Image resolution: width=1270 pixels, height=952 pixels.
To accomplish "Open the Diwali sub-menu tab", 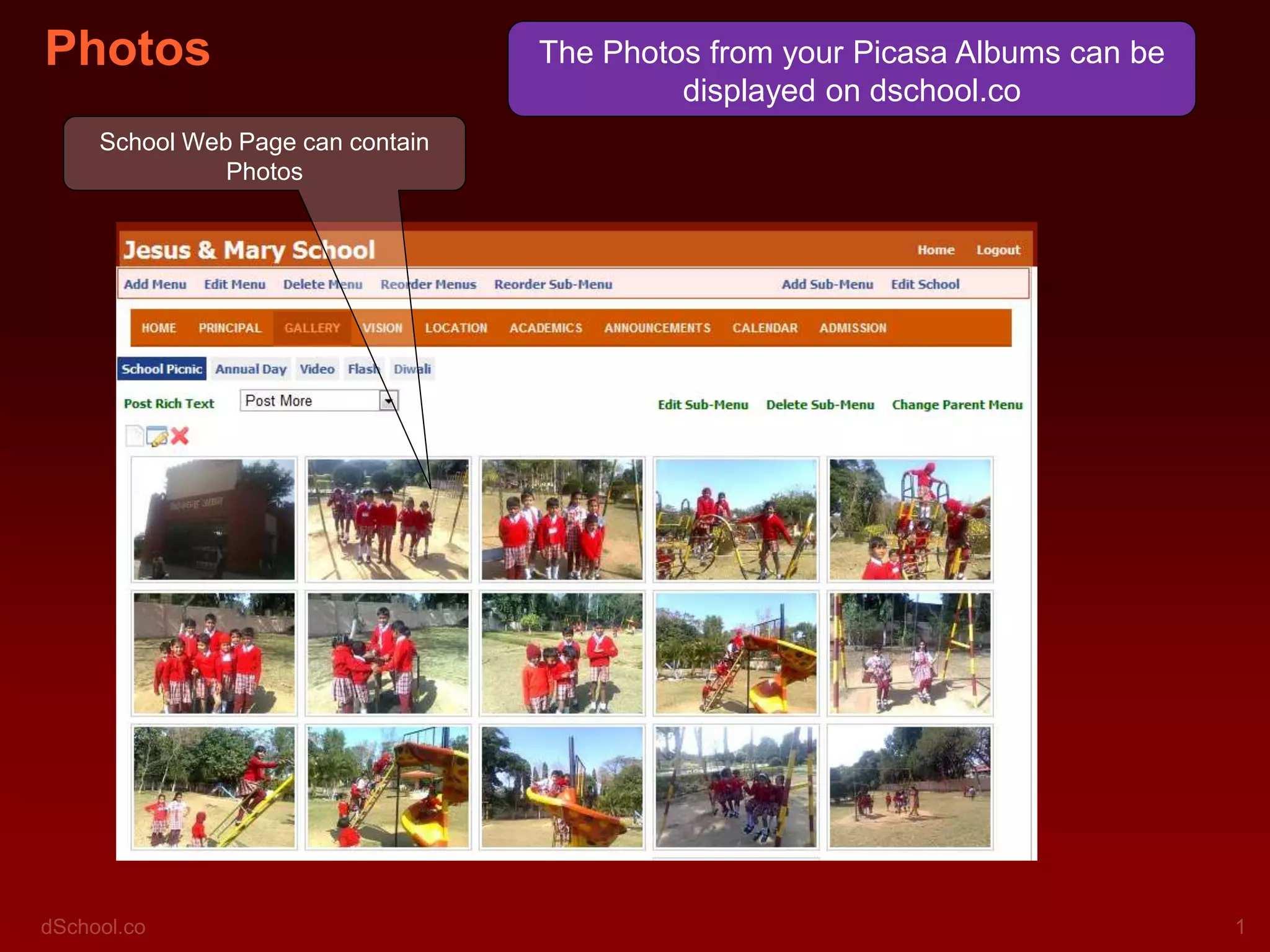I will [412, 369].
